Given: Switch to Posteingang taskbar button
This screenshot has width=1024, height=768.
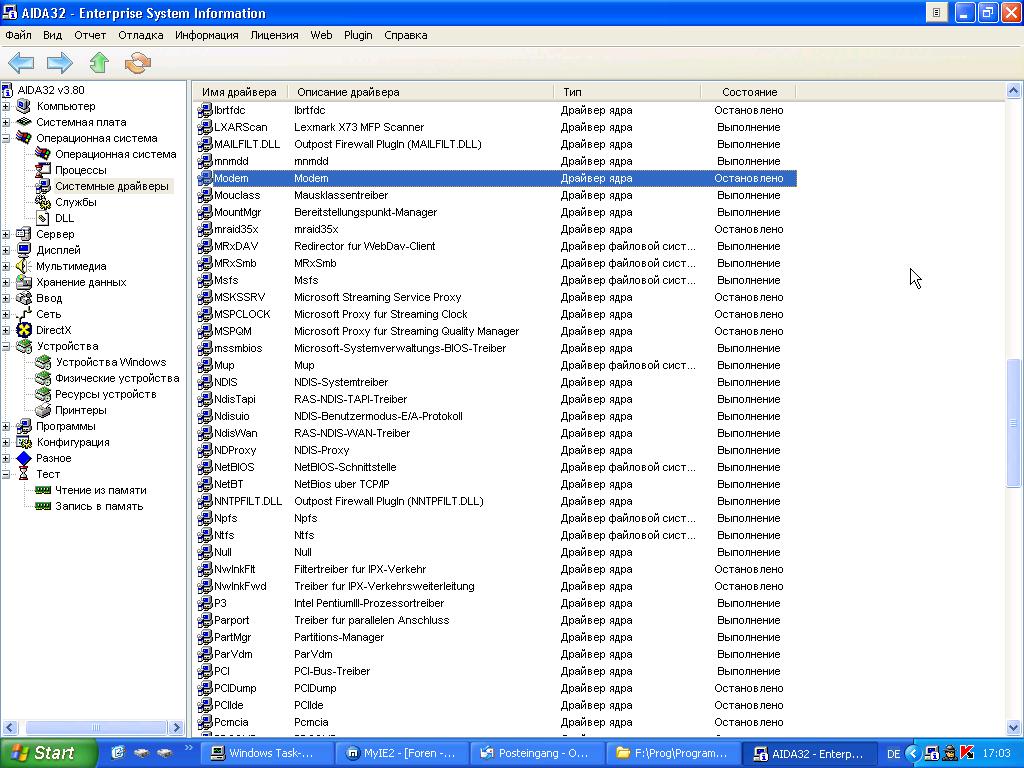Looking at the screenshot, I should click(x=536, y=753).
